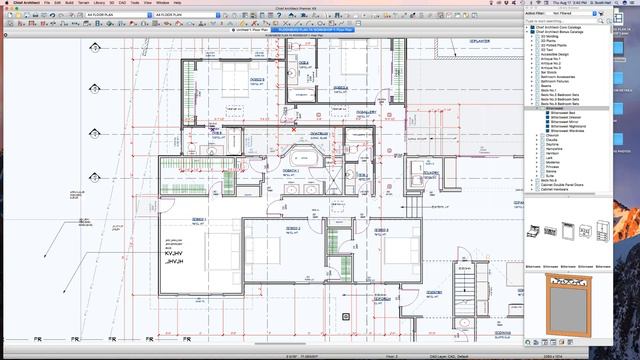Click the Library Browser search field
This screenshot has height=360, width=640.
(x=561, y=21)
